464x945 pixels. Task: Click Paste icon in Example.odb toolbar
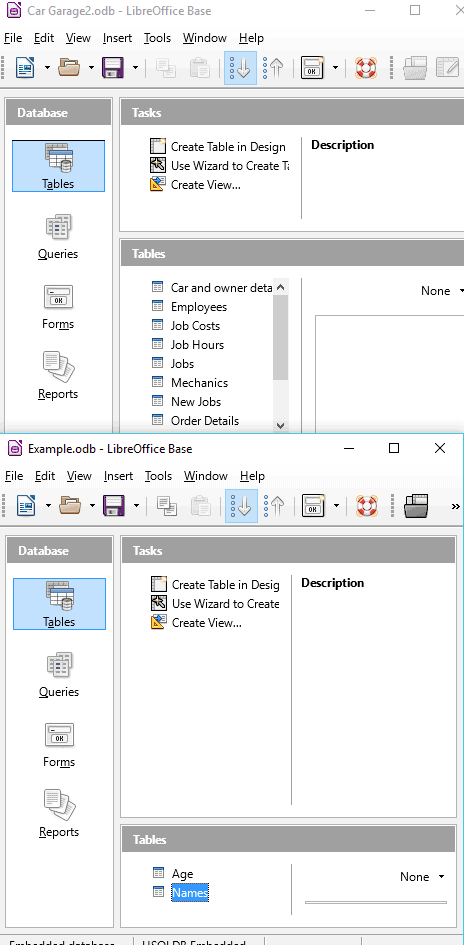click(201, 506)
